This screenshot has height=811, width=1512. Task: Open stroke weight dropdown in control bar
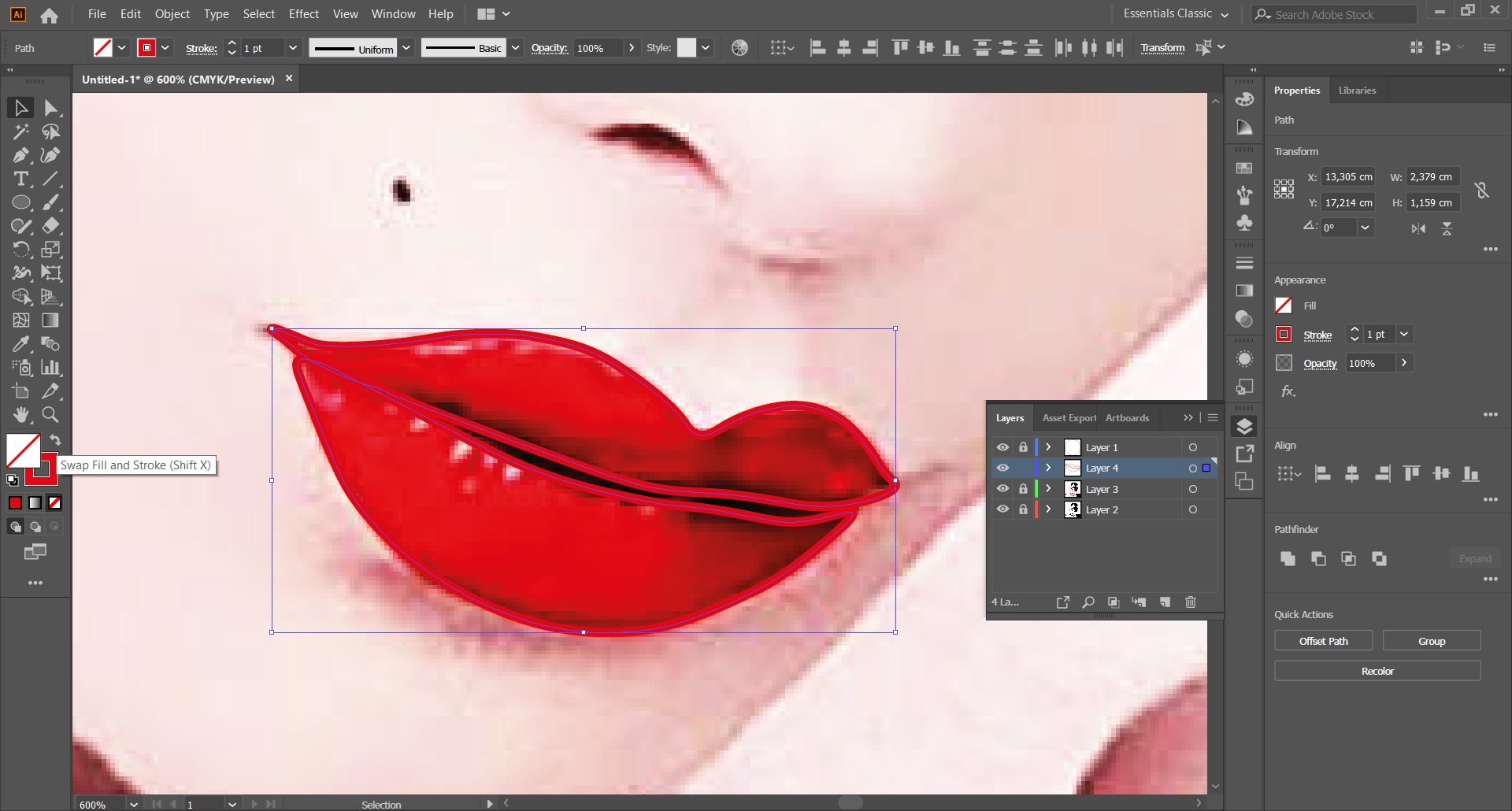tap(293, 48)
